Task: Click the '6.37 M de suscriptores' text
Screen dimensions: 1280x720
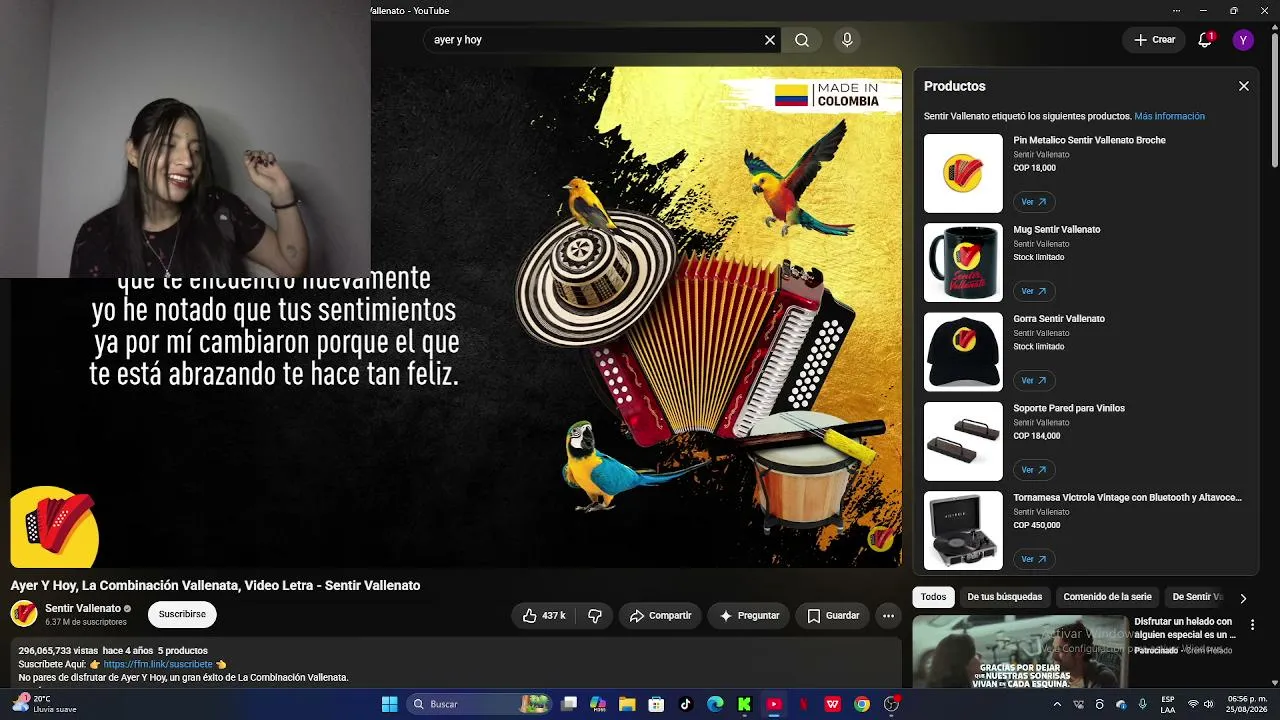Action: coord(86,622)
